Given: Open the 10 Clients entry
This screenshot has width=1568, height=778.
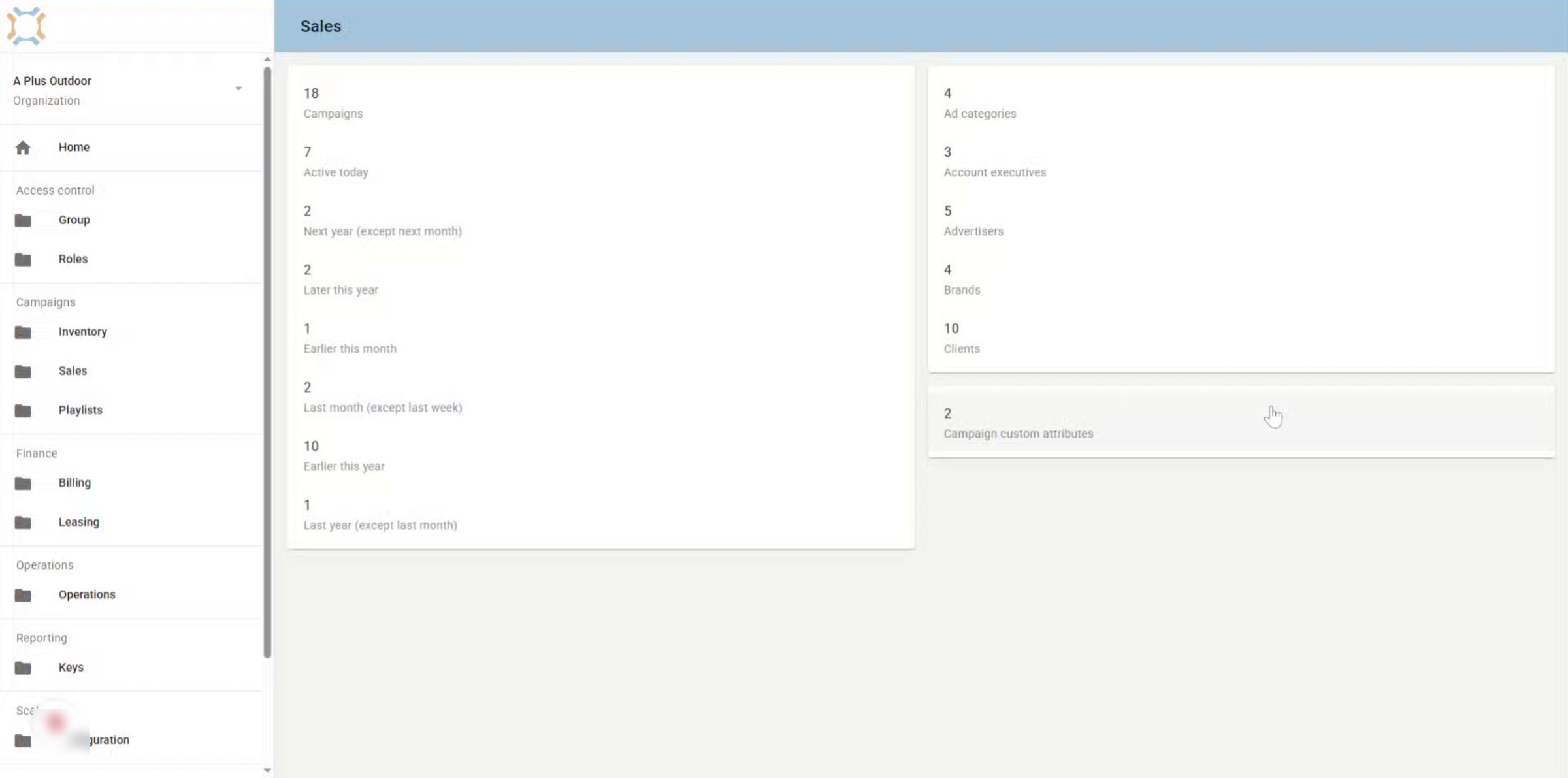Looking at the screenshot, I should (x=1241, y=338).
